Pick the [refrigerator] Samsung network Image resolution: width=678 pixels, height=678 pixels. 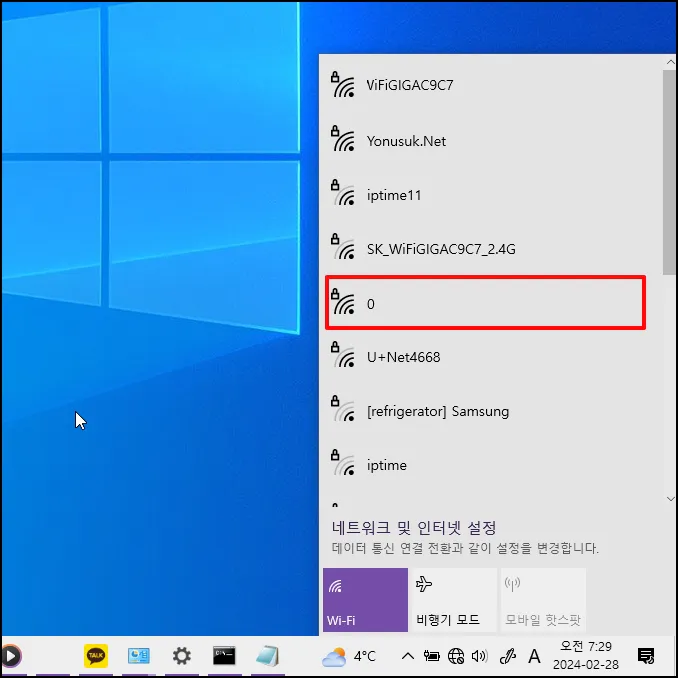[x=491, y=411]
